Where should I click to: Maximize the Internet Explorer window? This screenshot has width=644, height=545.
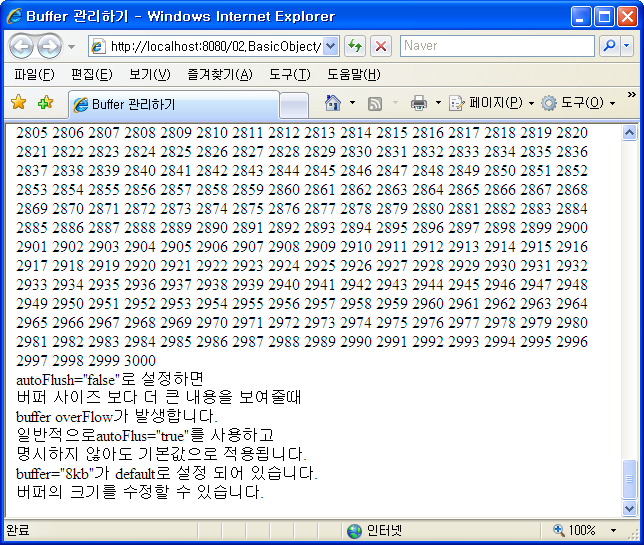click(x=604, y=17)
